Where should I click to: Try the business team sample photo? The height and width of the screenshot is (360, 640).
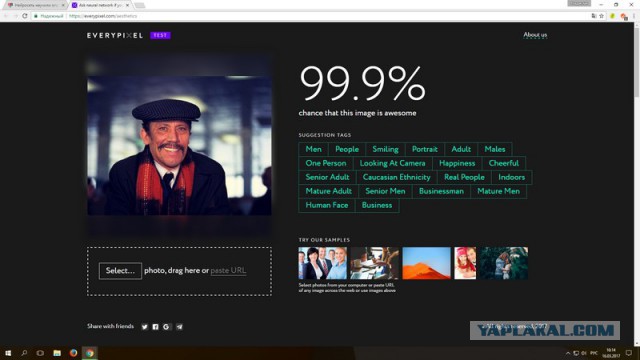click(322, 263)
